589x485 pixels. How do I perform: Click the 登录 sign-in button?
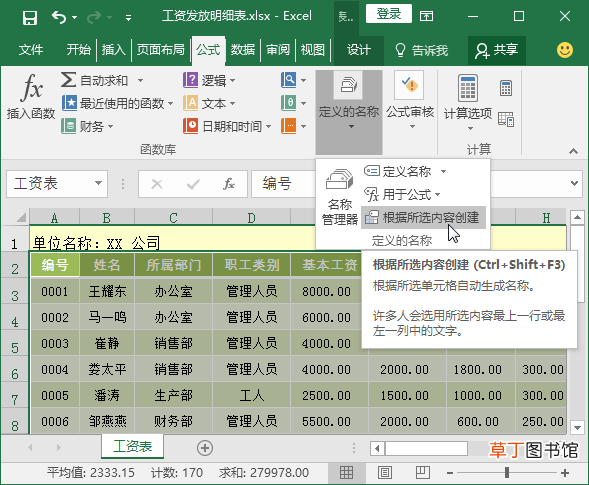click(x=389, y=14)
